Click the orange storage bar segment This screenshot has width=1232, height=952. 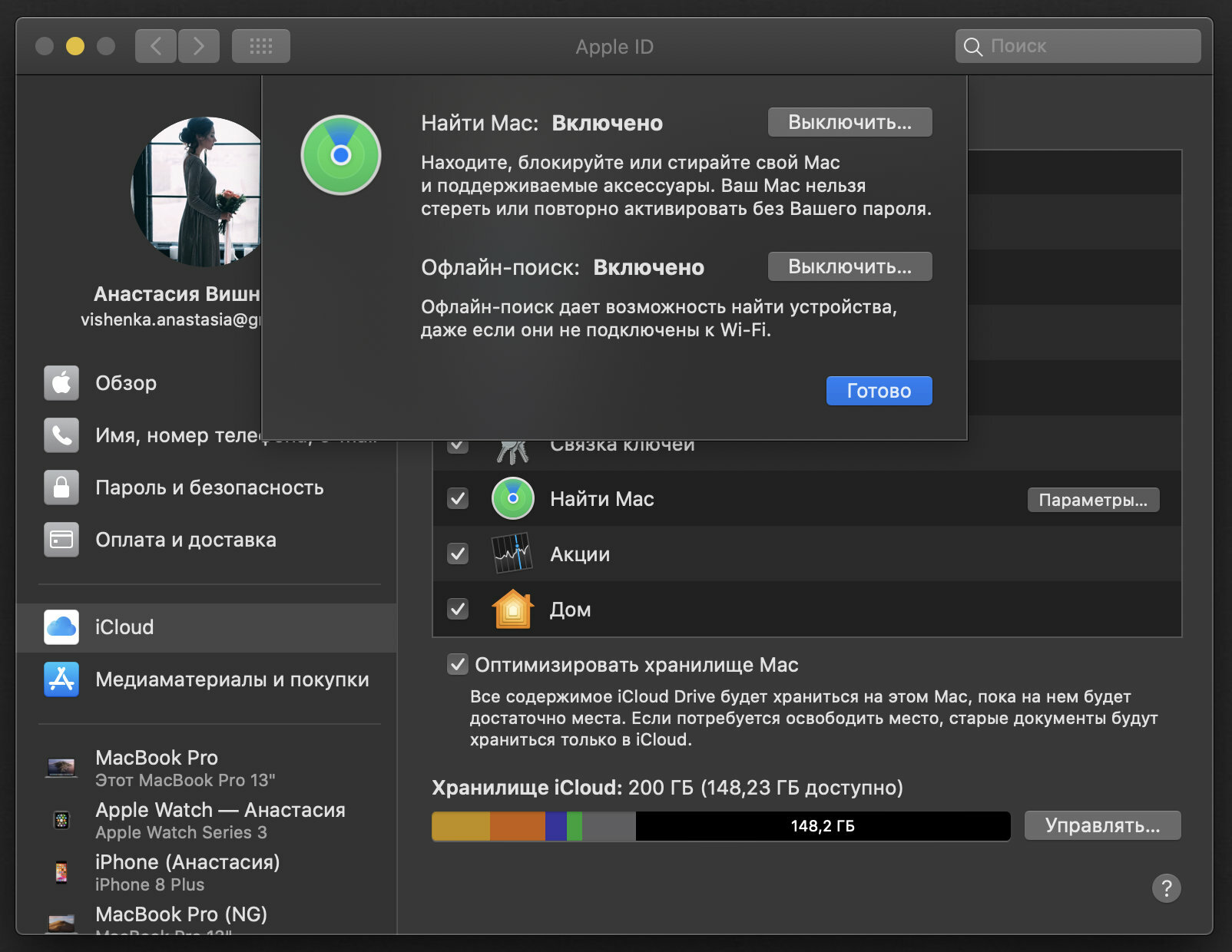[x=518, y=826]
